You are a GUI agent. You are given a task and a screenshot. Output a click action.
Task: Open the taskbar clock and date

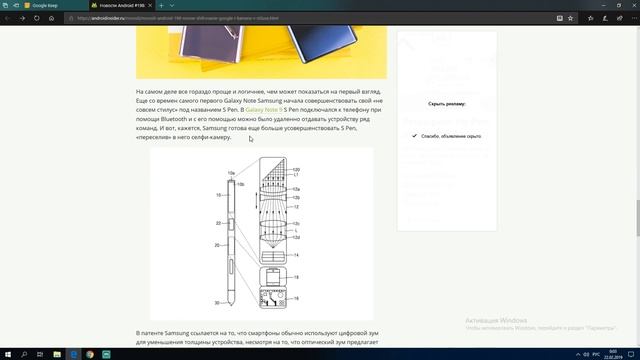(613, 354)
